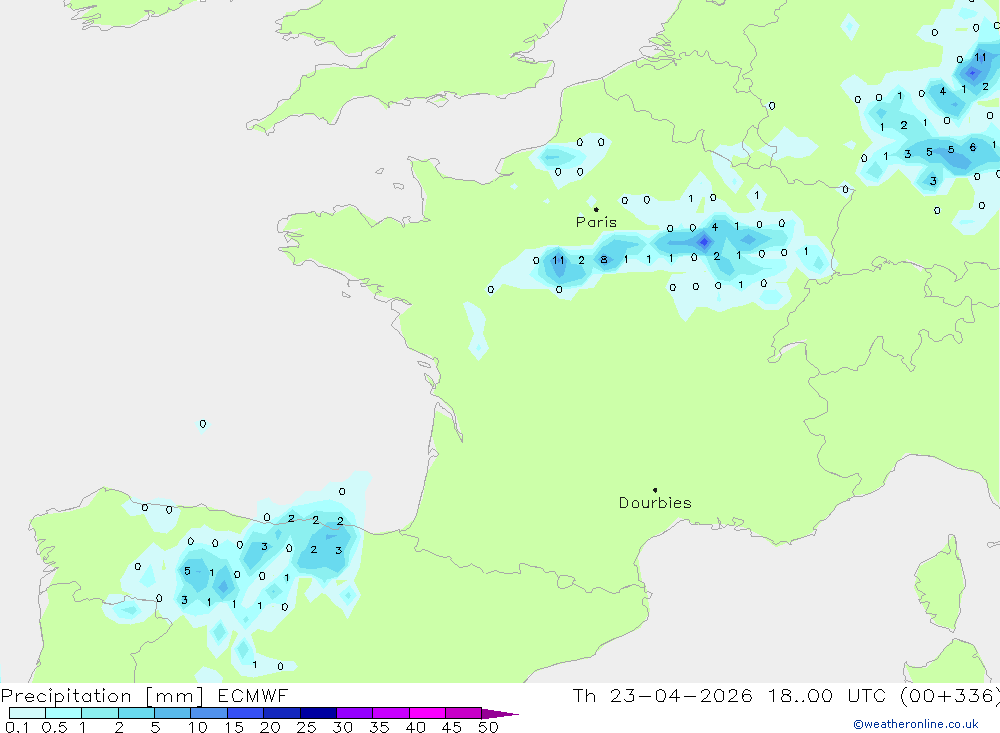Pick the 15–20 mm legend swatch
The image size is (1000, 733).
click(246, 713)
